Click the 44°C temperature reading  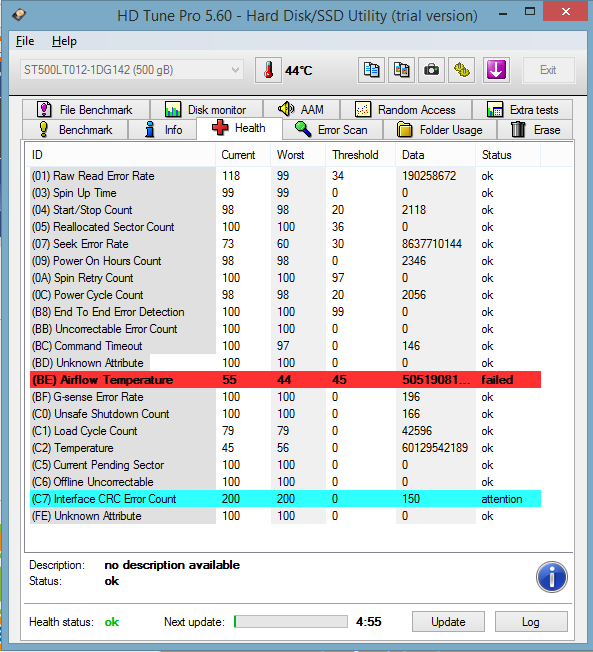299,71
